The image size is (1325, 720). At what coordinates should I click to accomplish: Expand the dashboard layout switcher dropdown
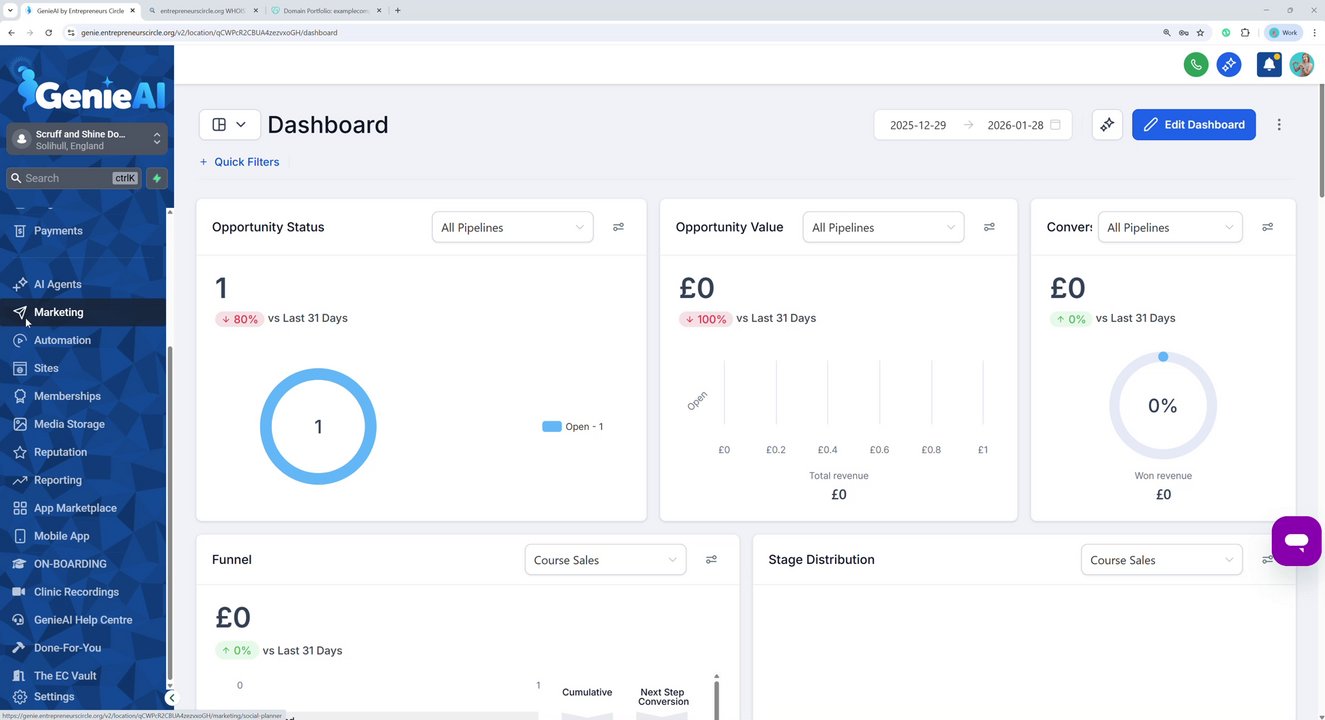[x=229, y=125]
